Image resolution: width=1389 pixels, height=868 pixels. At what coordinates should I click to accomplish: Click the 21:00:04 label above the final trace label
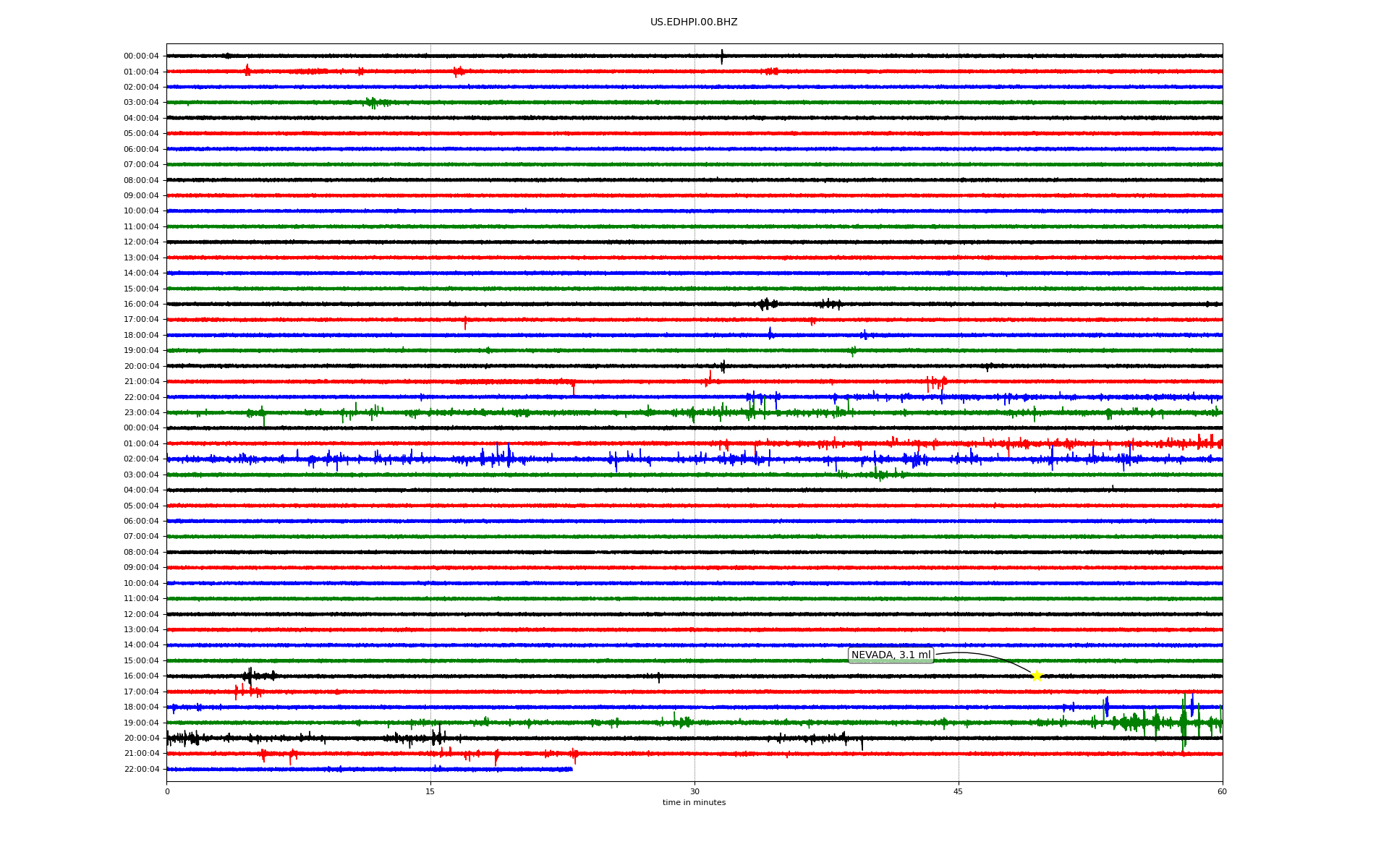pyautogui.click(x=141, y=754)
